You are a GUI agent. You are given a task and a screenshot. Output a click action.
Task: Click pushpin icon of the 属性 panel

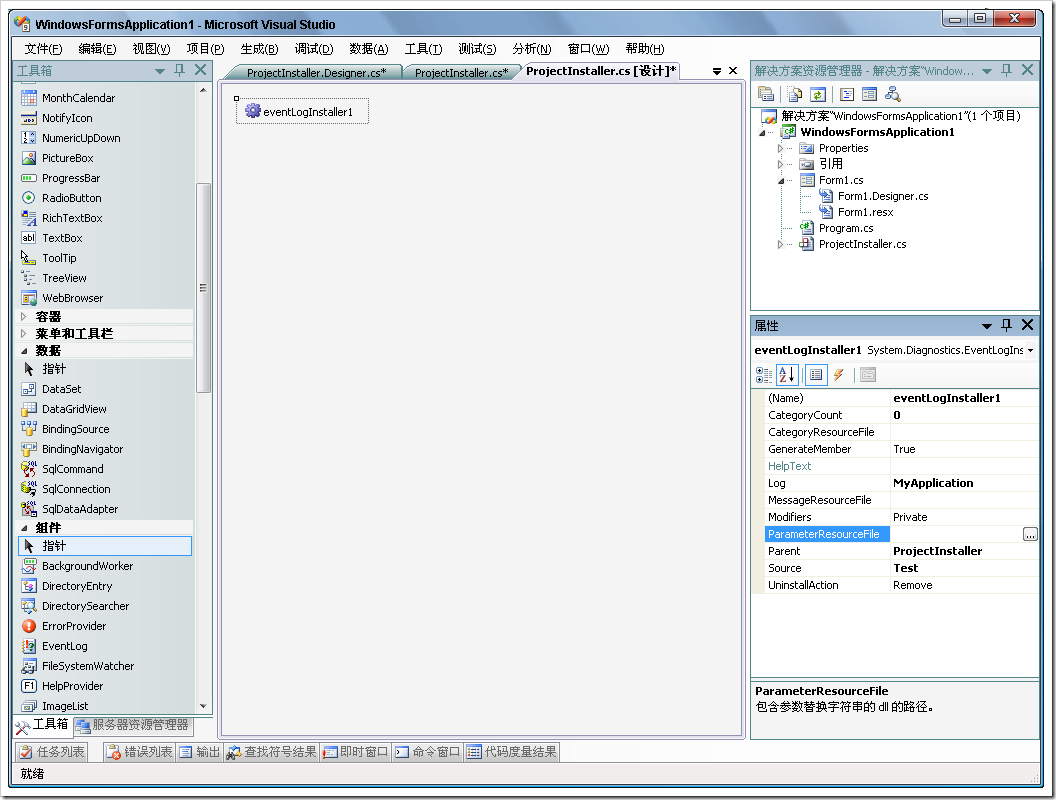coord(1006,325)
